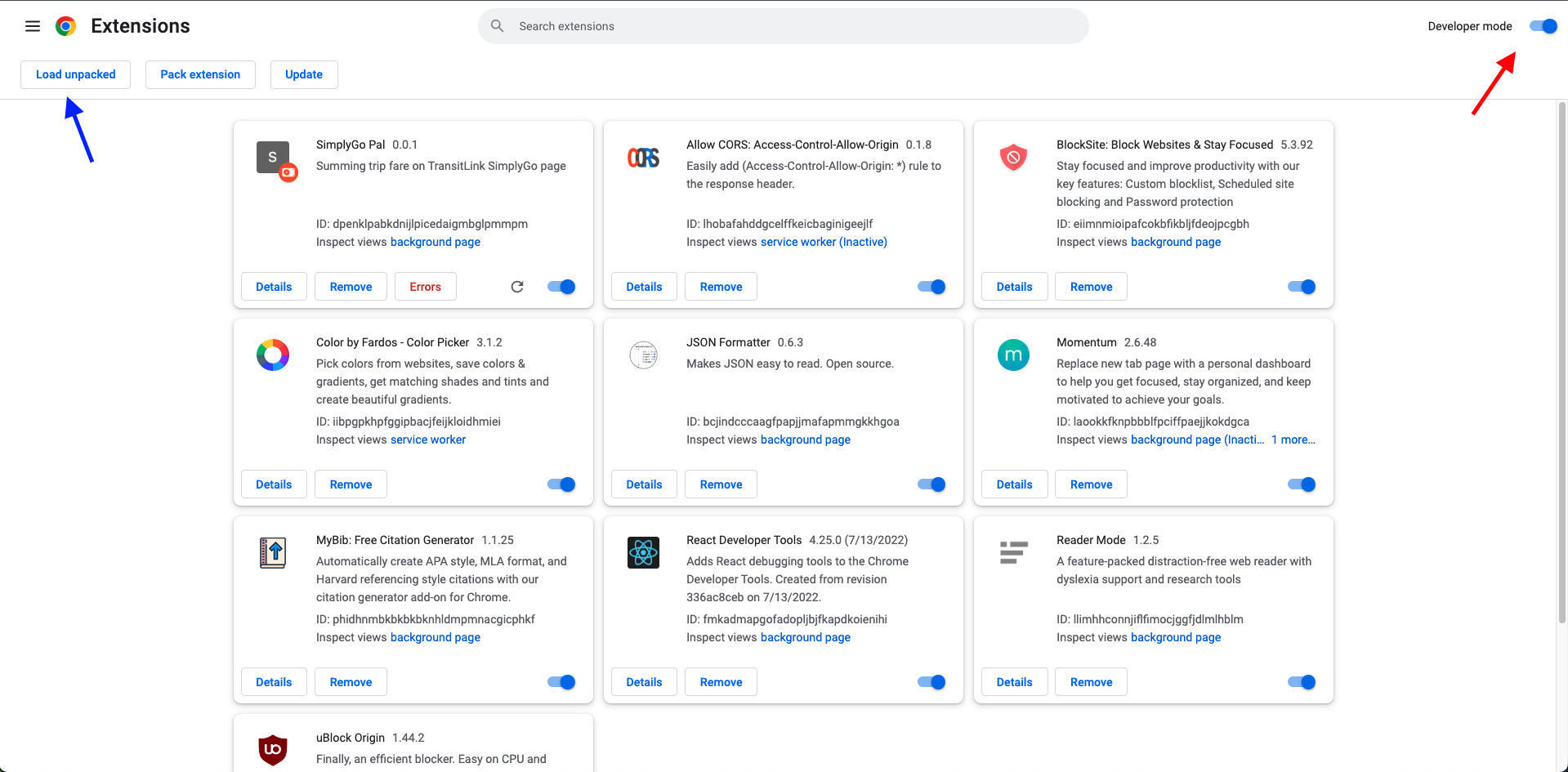Reload the SimplyGo Pal extension
The width and height of the screenshot is (1568, 772).
point(517,287)
